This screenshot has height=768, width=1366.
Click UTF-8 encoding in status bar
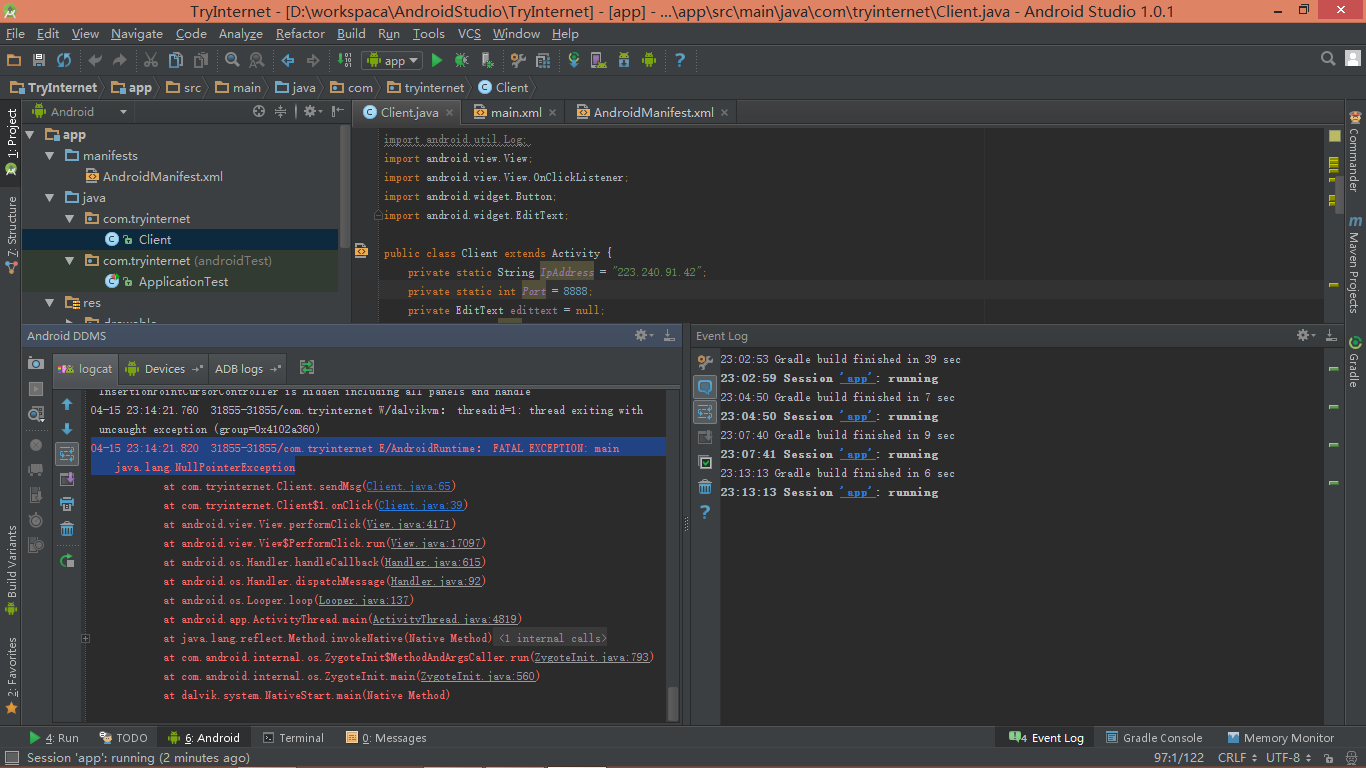[x=1289, y=758]
